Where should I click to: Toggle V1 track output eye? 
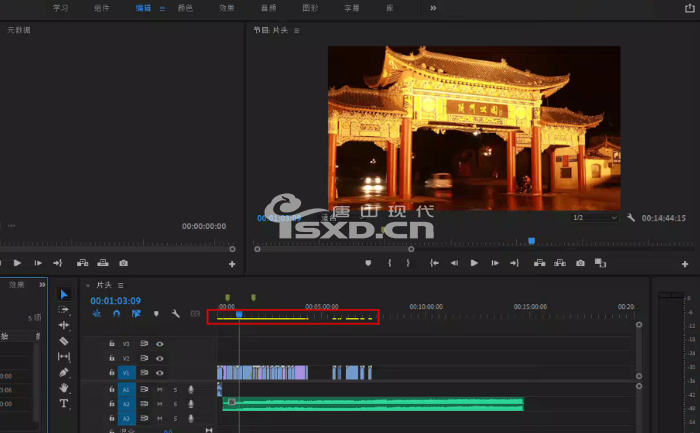(x=159, y=373)
